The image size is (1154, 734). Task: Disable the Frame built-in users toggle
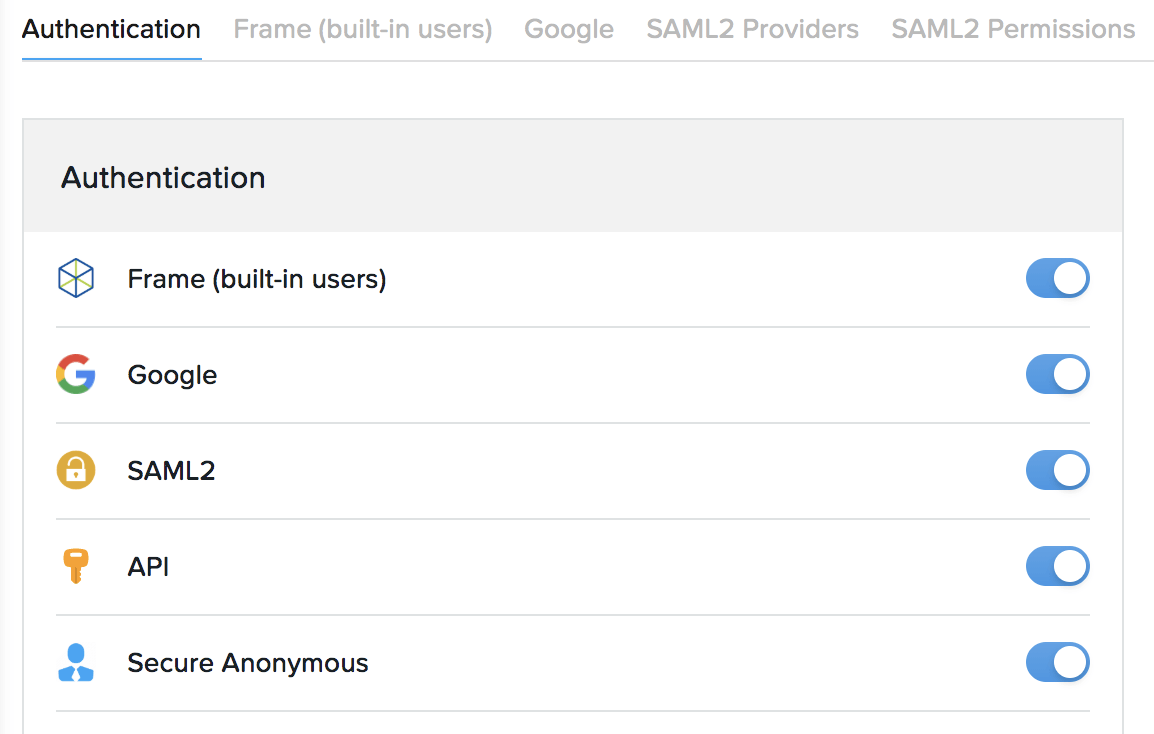(x=1057, y=279)
